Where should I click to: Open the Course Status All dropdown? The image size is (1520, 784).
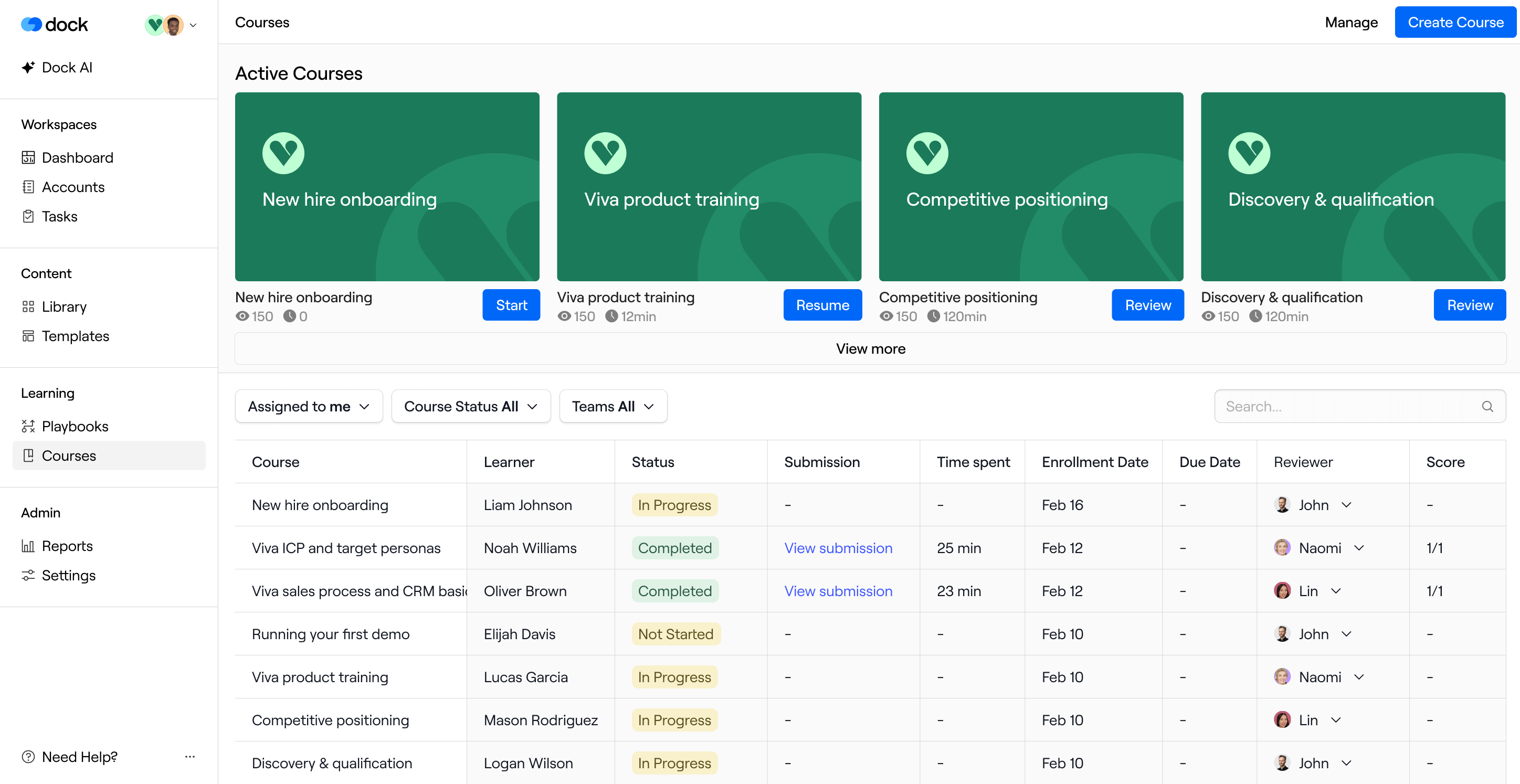(x=470, y=407)
